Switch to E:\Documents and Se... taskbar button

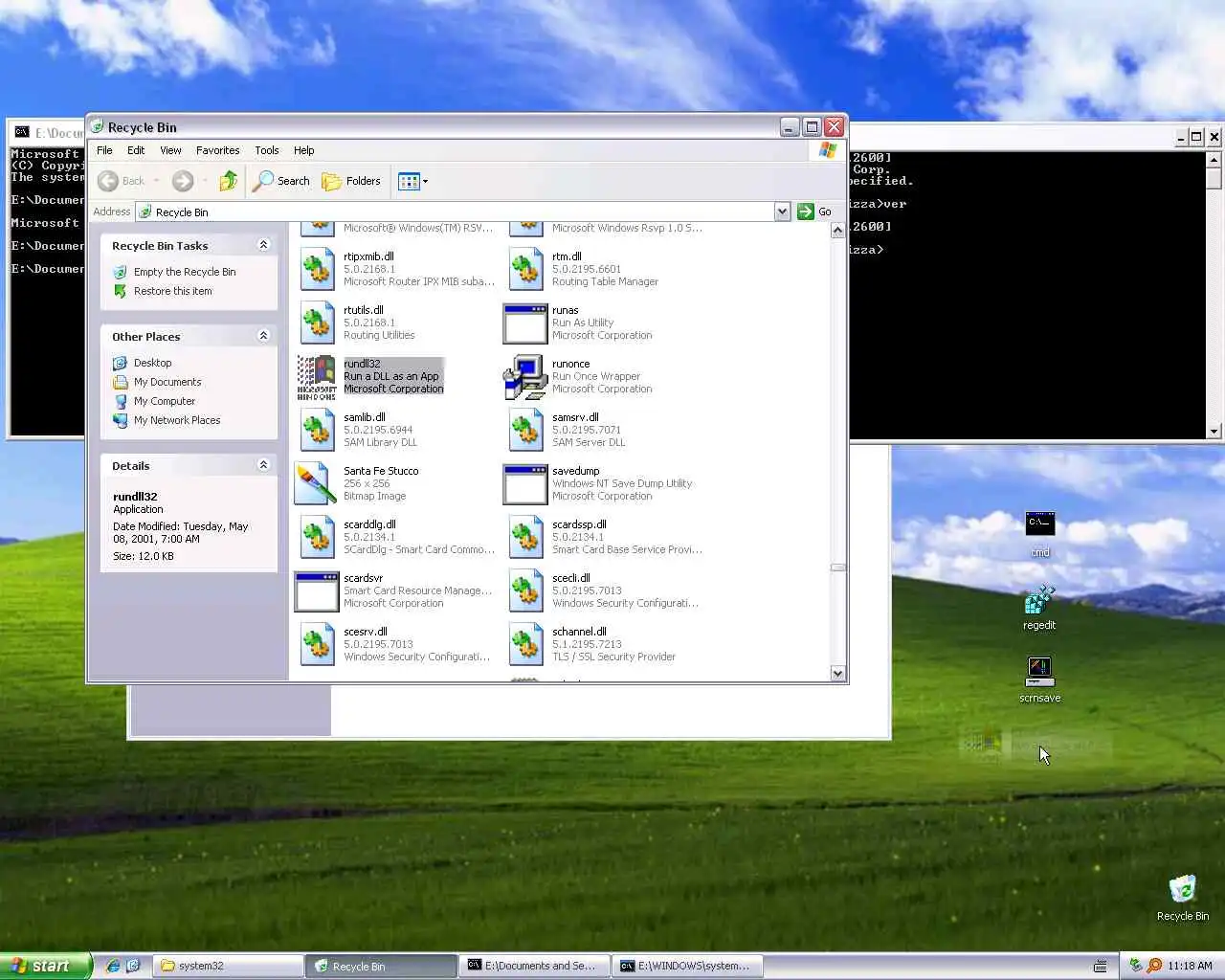click(535, 966)
